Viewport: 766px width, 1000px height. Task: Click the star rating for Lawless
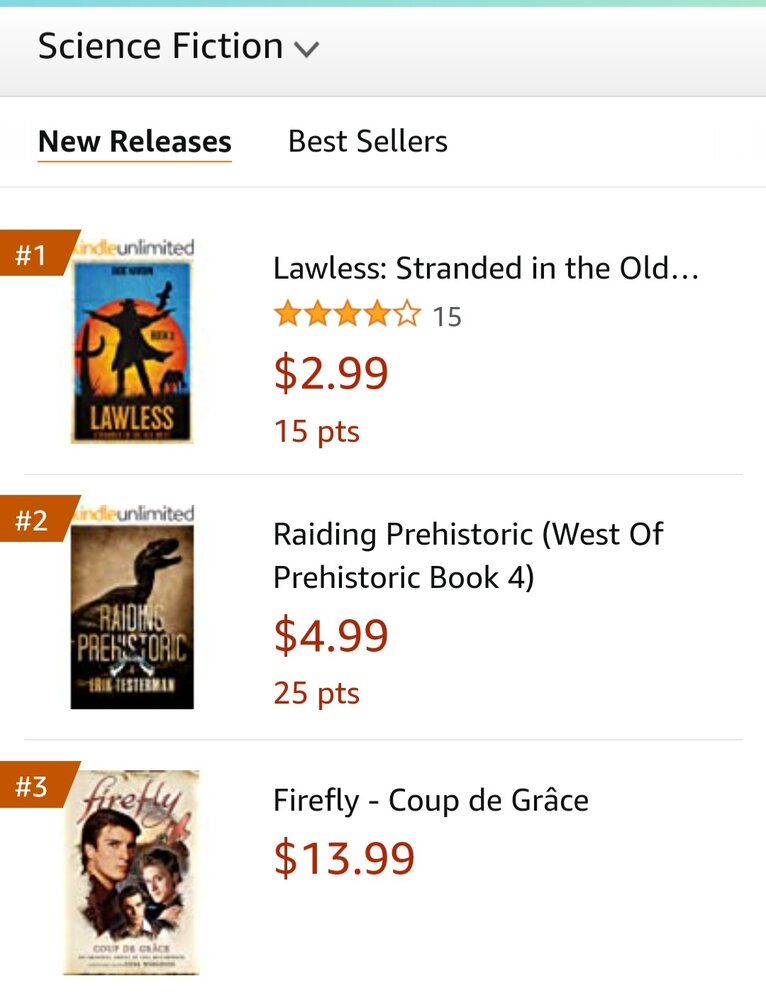click(x=347, y=316)
